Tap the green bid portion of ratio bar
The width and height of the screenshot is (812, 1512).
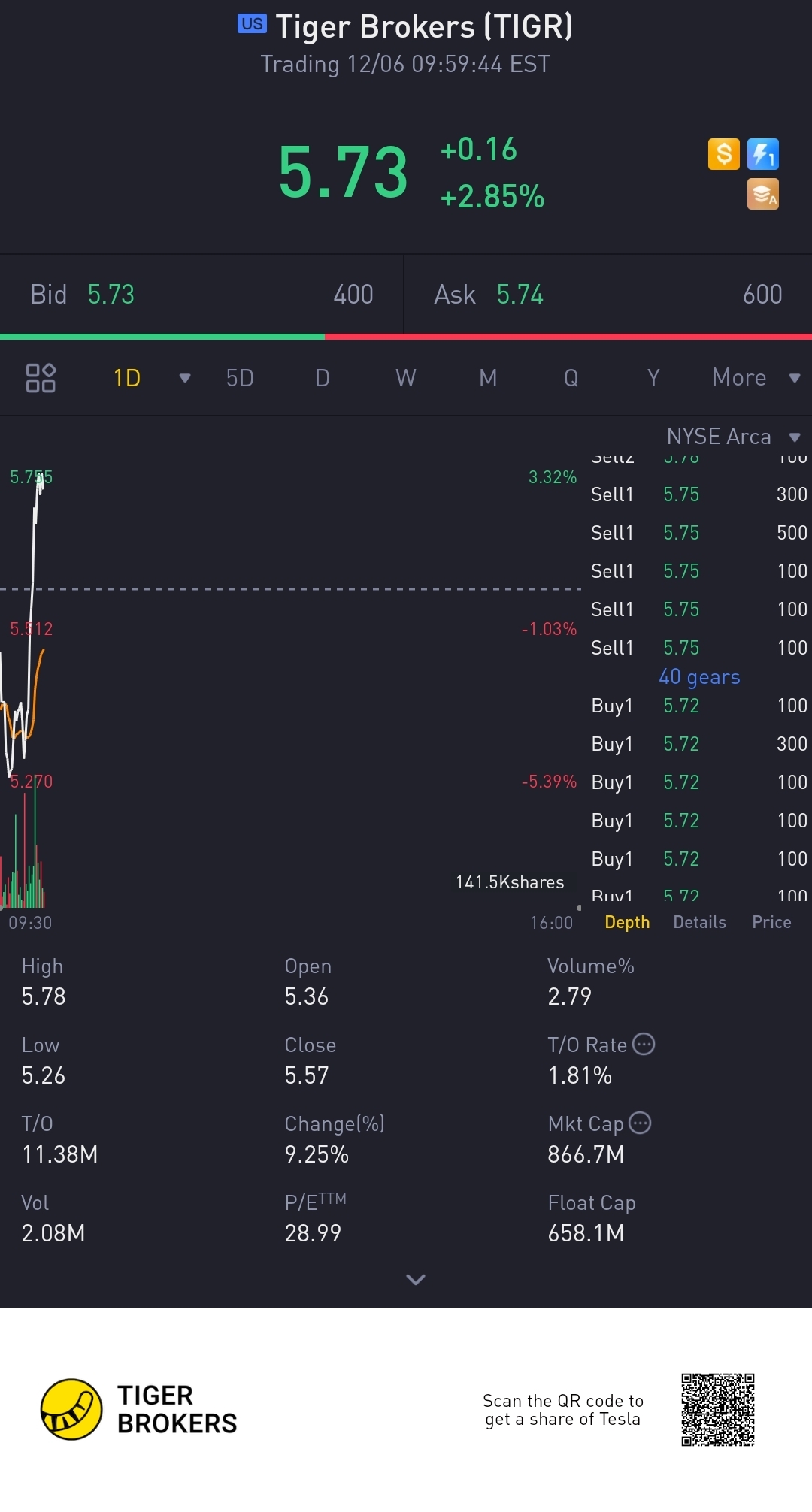tap(162, 337)
